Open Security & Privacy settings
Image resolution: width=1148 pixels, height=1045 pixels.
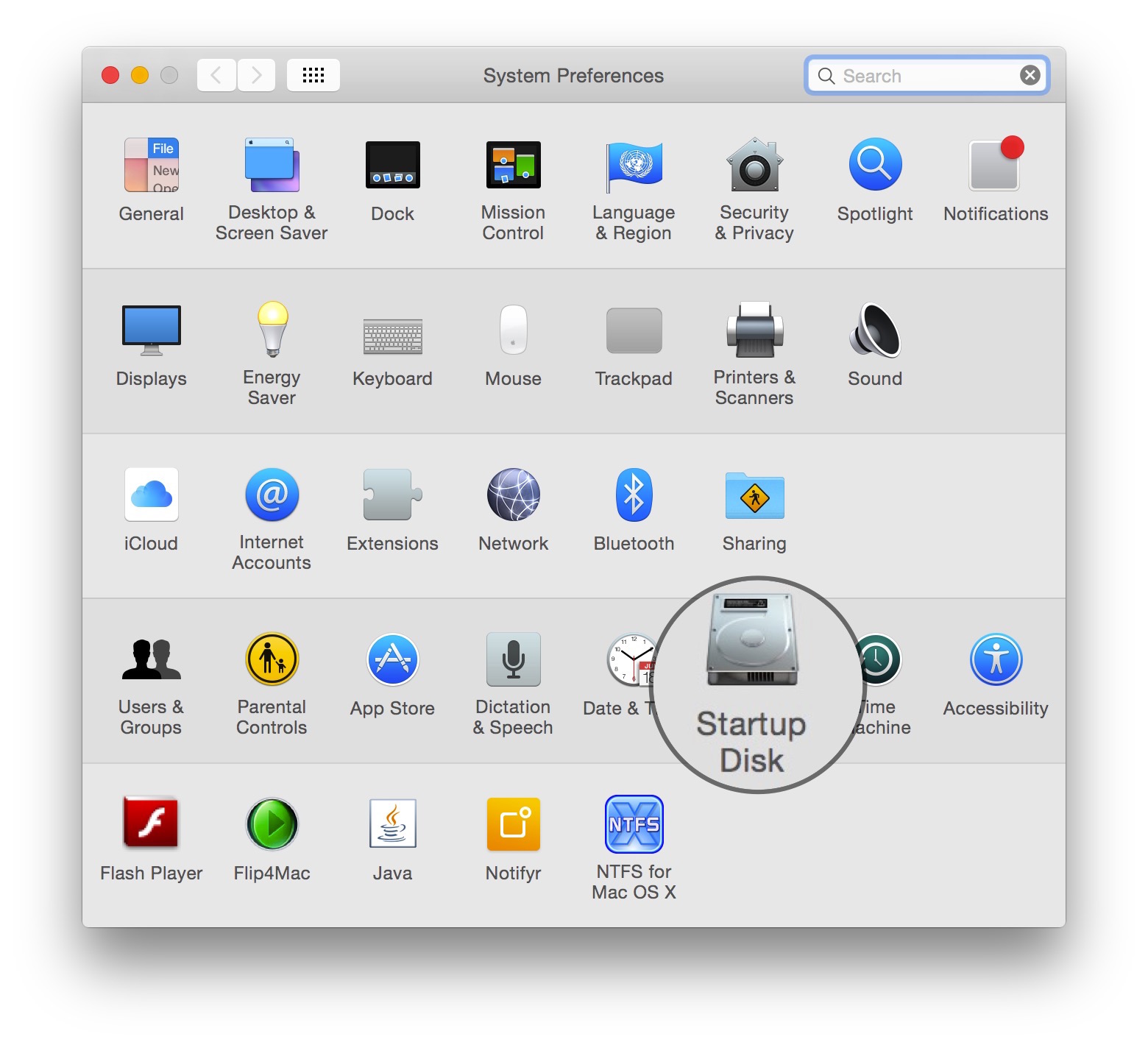pos(754,168)
